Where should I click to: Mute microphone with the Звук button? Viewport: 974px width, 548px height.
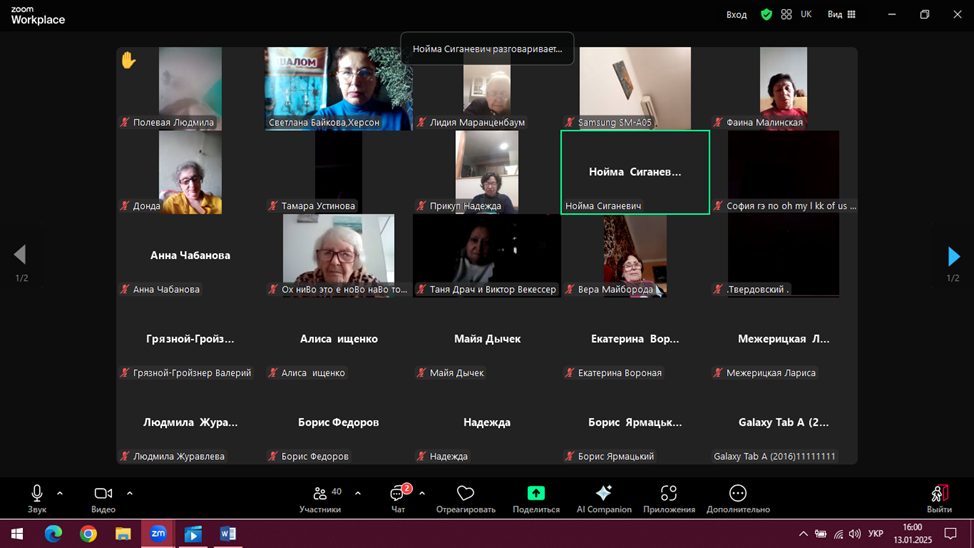(x=37, y=494)
